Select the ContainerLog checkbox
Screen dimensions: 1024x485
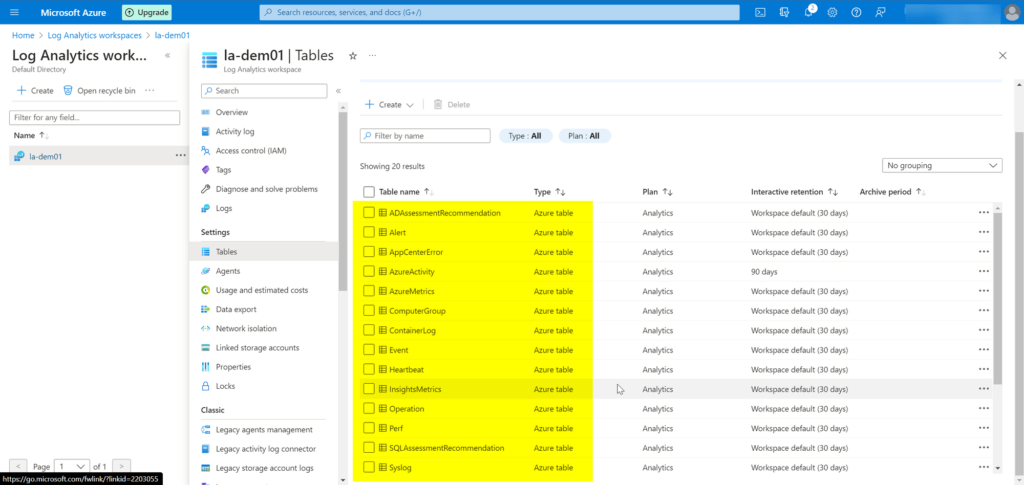click(369, 330)
